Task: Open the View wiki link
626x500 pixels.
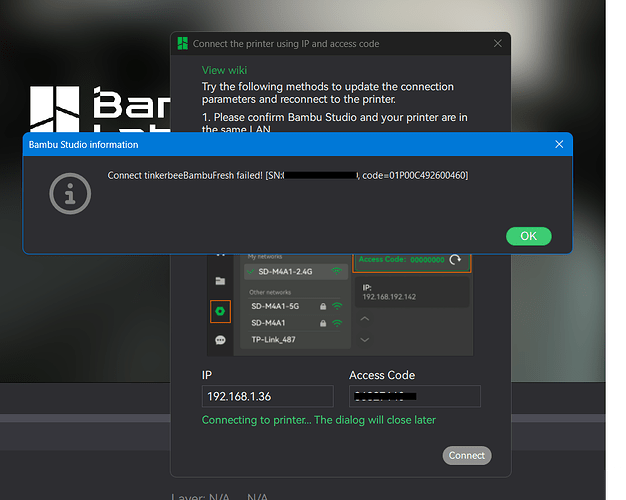Action: click(x=224, y=70)
